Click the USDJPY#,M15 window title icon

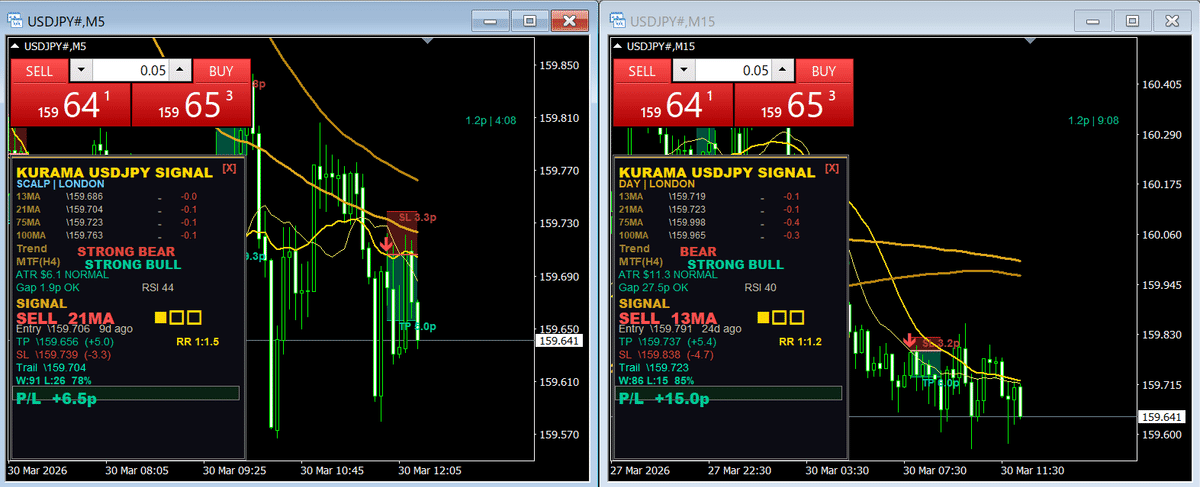tap(618, 20)
